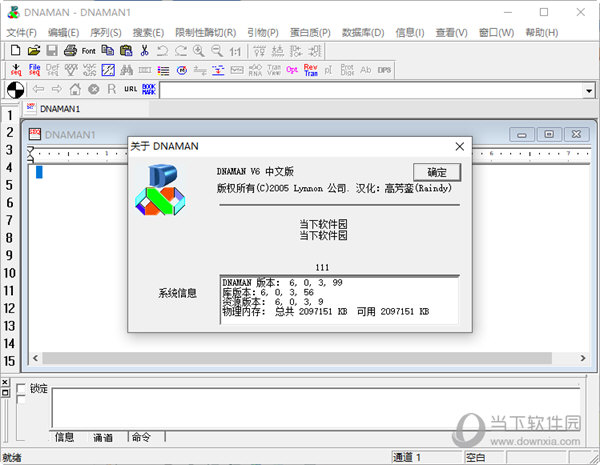600x465 pixels.
Task: Click the 通道 1 status bar entry
Action: [426, 457]
